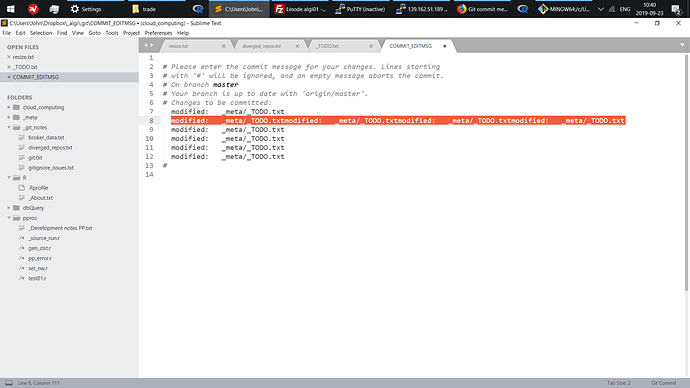Open the Preferences menu

158,33
